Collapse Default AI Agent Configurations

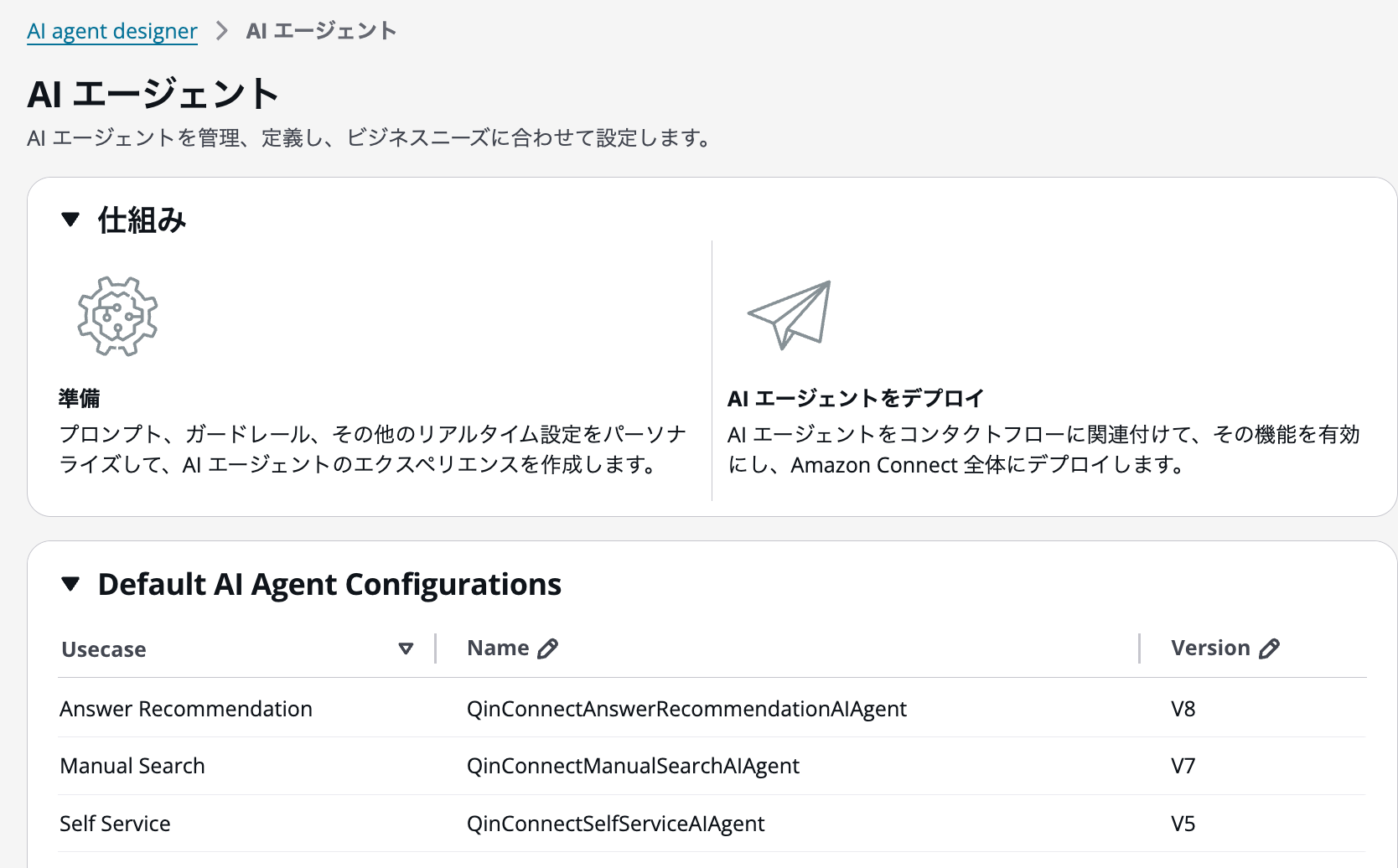pyautogui.click(x=71, y=584)
